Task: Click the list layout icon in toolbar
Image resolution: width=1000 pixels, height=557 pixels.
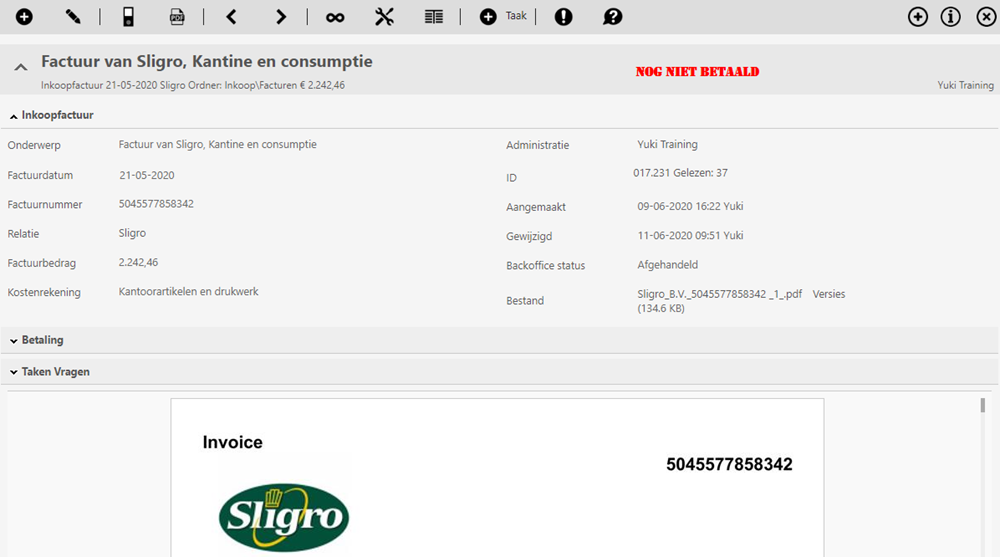Action: [433, 16]
